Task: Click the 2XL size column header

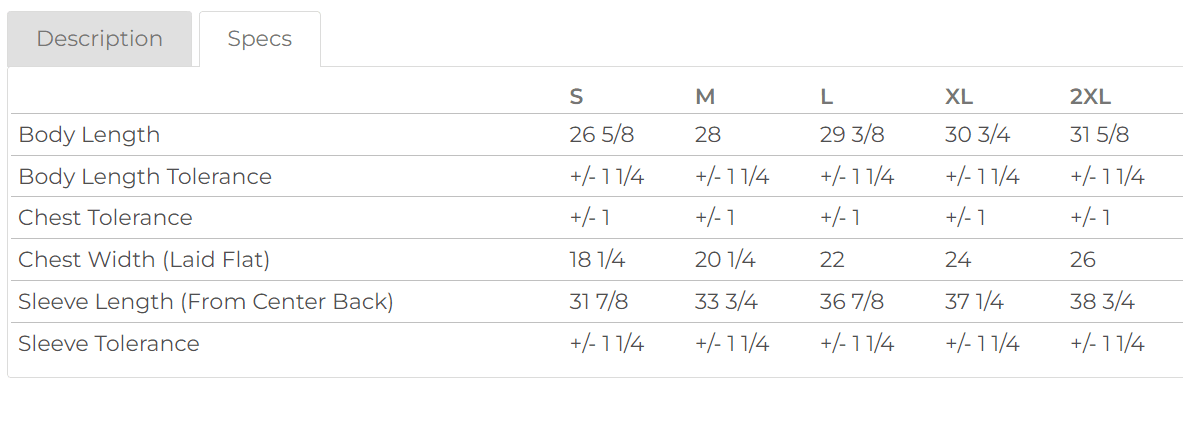Action: click(1090, 97)
